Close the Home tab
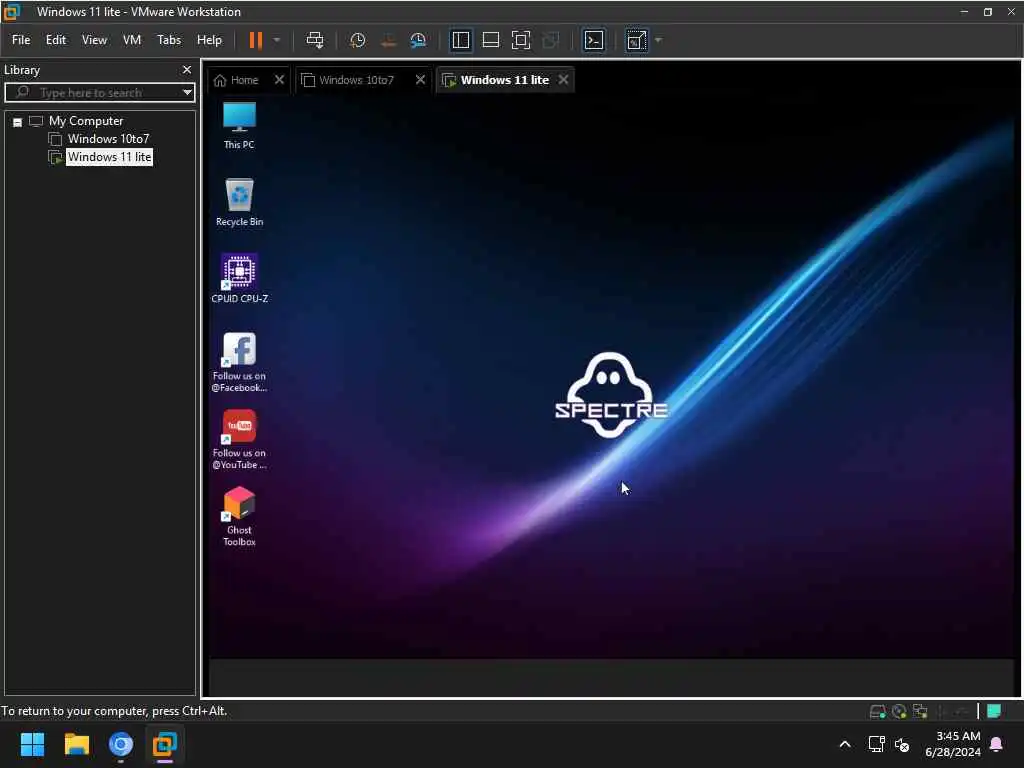Image resolution: width=1024 pixels, height=768 pixels. click(280, 79)
